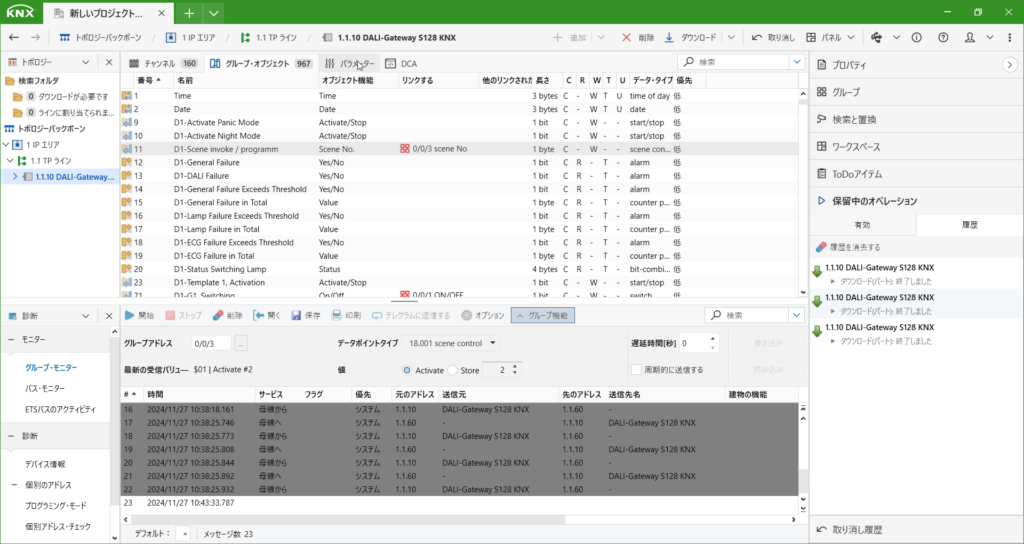Collapse the 1 IP エリア node

6,144
